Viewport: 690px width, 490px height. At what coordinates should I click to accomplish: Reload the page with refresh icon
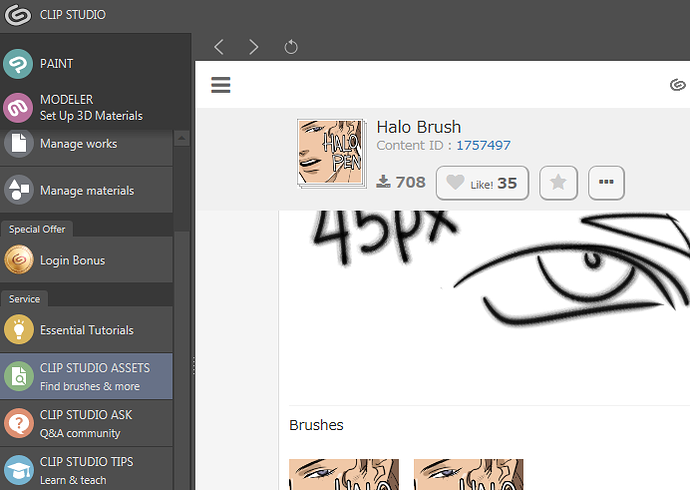tap(291, 47)
